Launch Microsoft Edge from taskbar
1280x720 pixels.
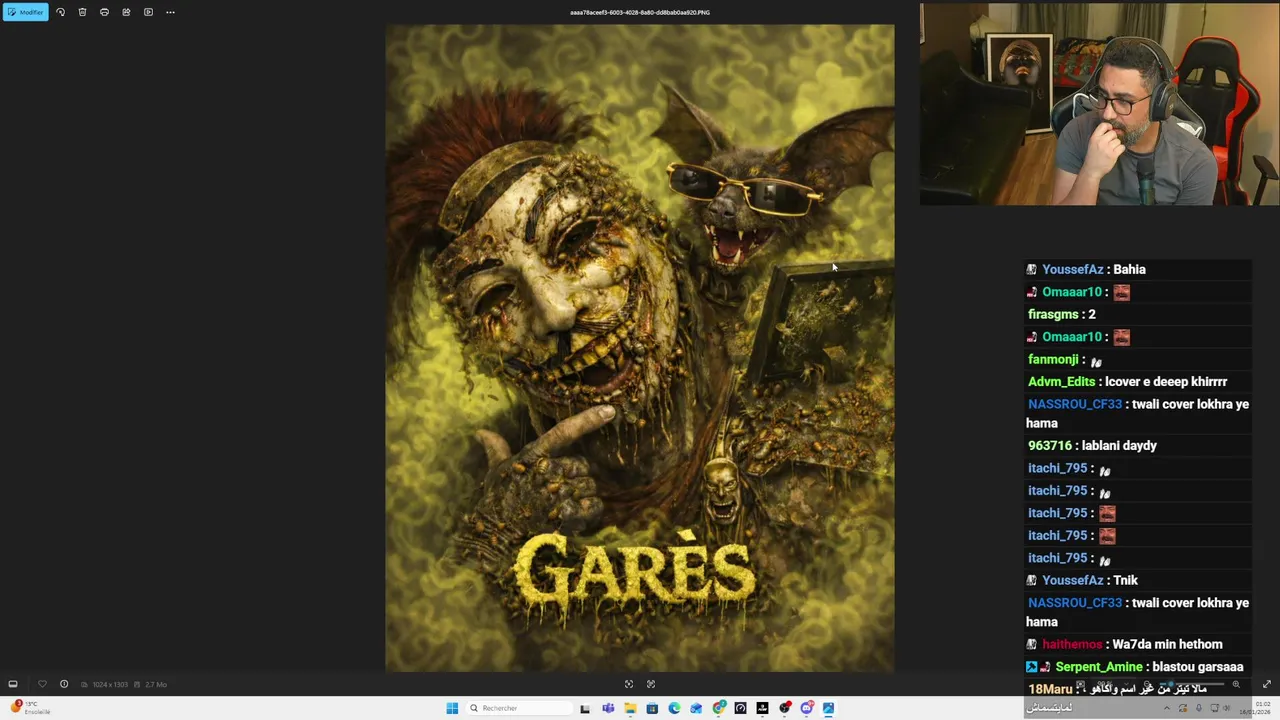(674, 708)
